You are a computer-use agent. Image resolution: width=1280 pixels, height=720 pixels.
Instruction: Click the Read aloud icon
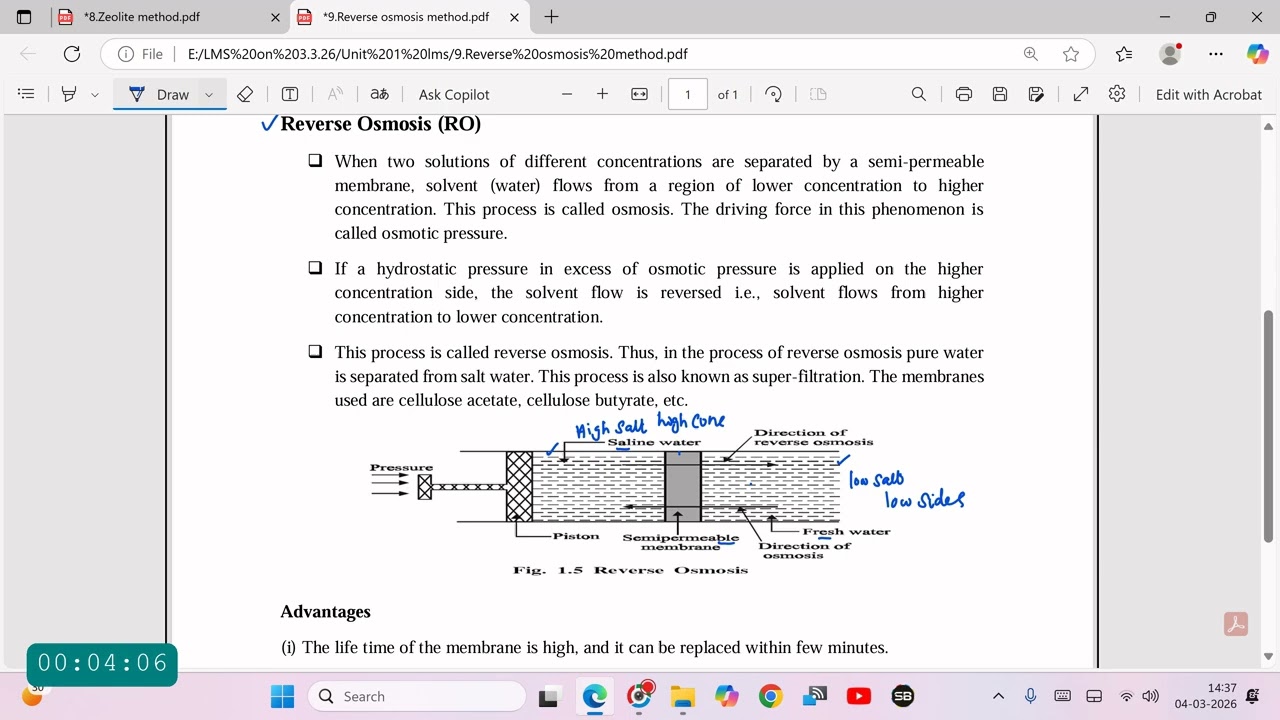pyautogui.click(x=335, y=94)
